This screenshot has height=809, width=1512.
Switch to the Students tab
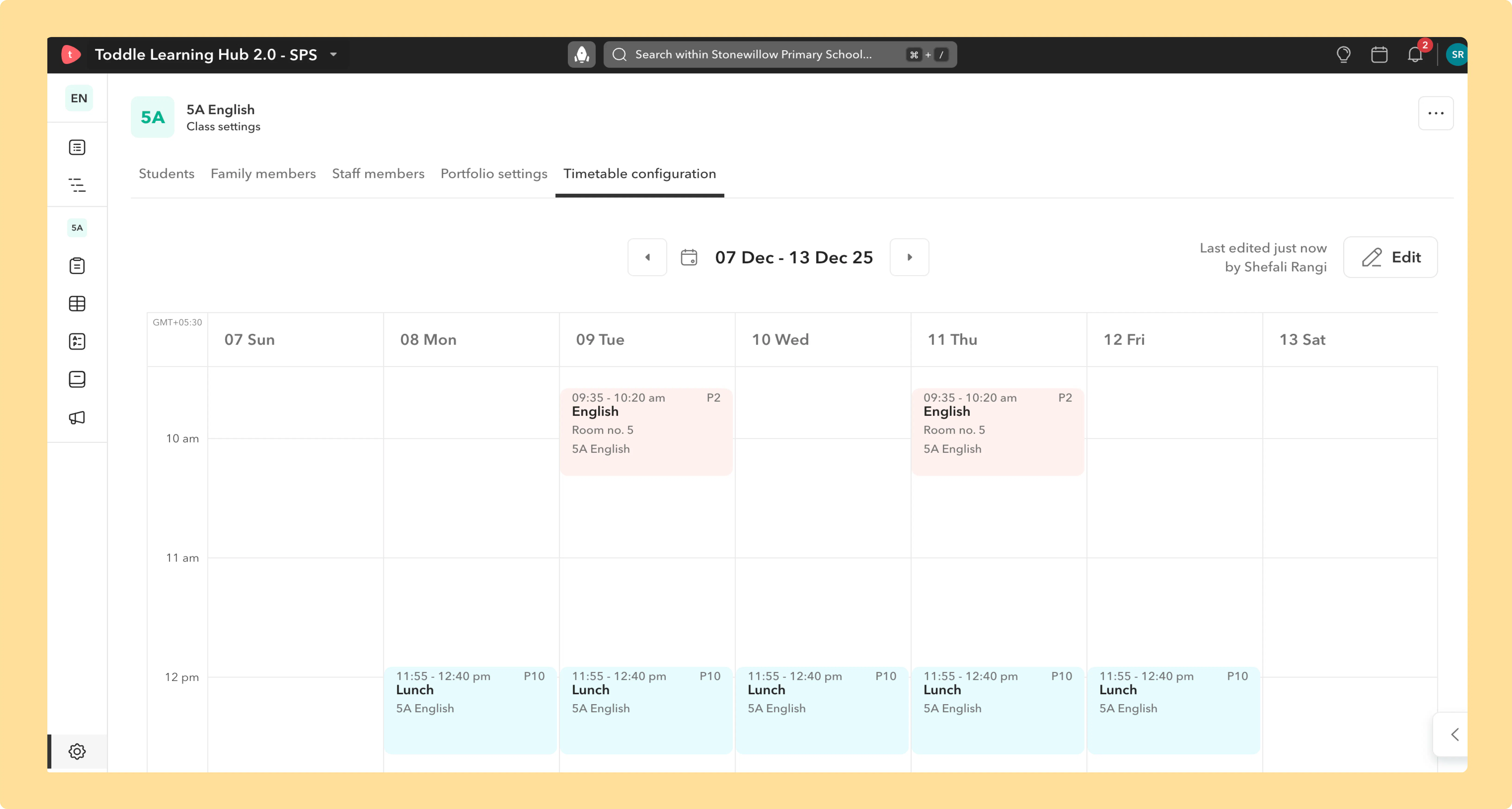(x=167, y=174)
